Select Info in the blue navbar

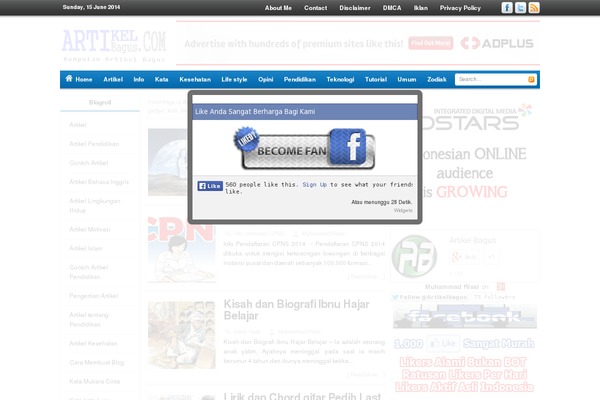click(x=139, y=80)
